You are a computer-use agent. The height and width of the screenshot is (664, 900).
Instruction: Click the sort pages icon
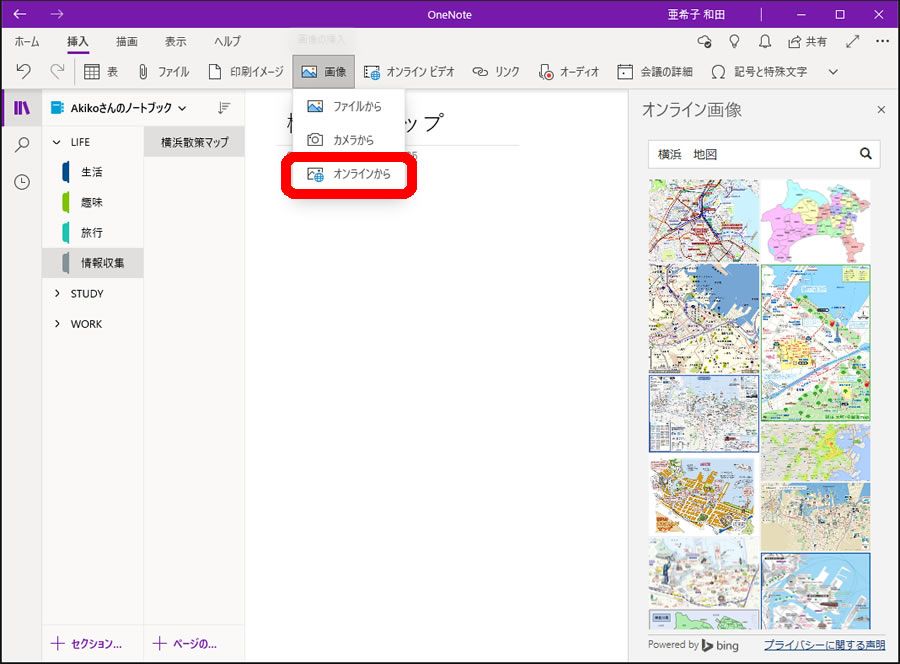[224, 108]
